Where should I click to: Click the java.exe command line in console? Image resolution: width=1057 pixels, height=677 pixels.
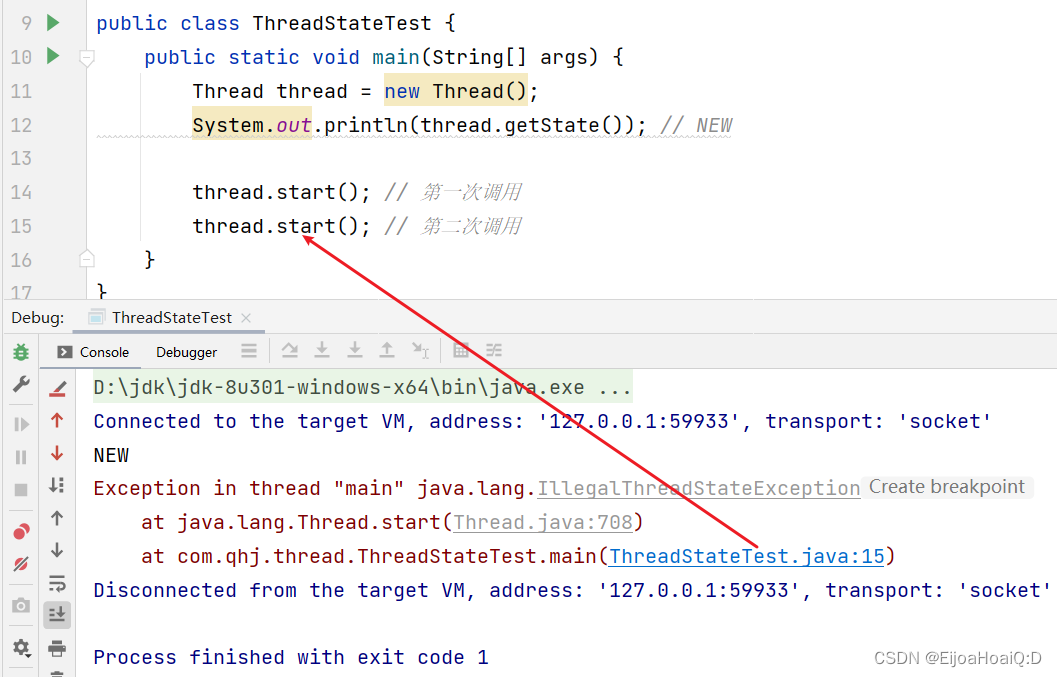(363, 388)
